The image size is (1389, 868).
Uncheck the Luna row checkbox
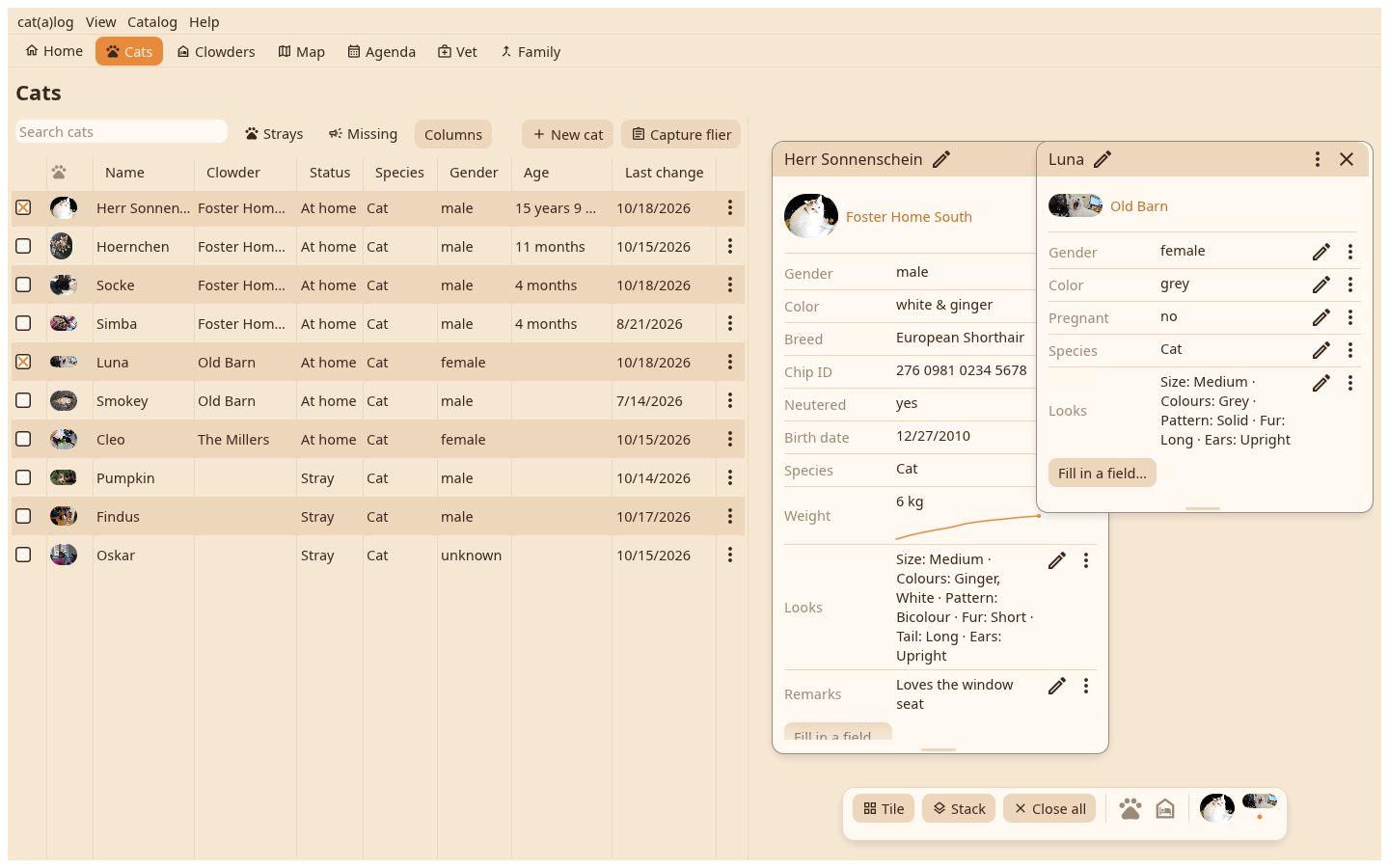(23, 362)
